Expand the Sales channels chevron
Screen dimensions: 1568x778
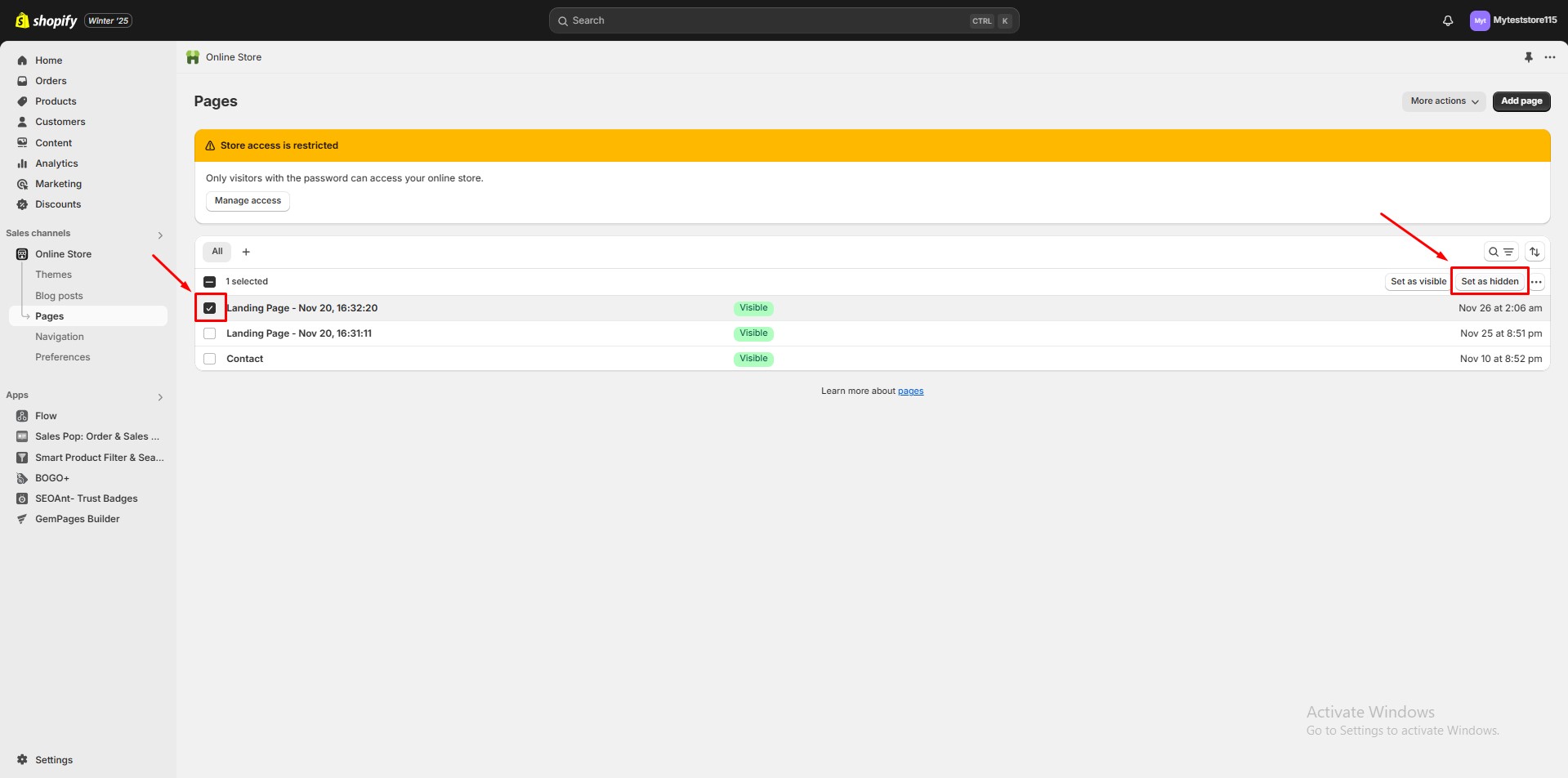click(160, 235)
